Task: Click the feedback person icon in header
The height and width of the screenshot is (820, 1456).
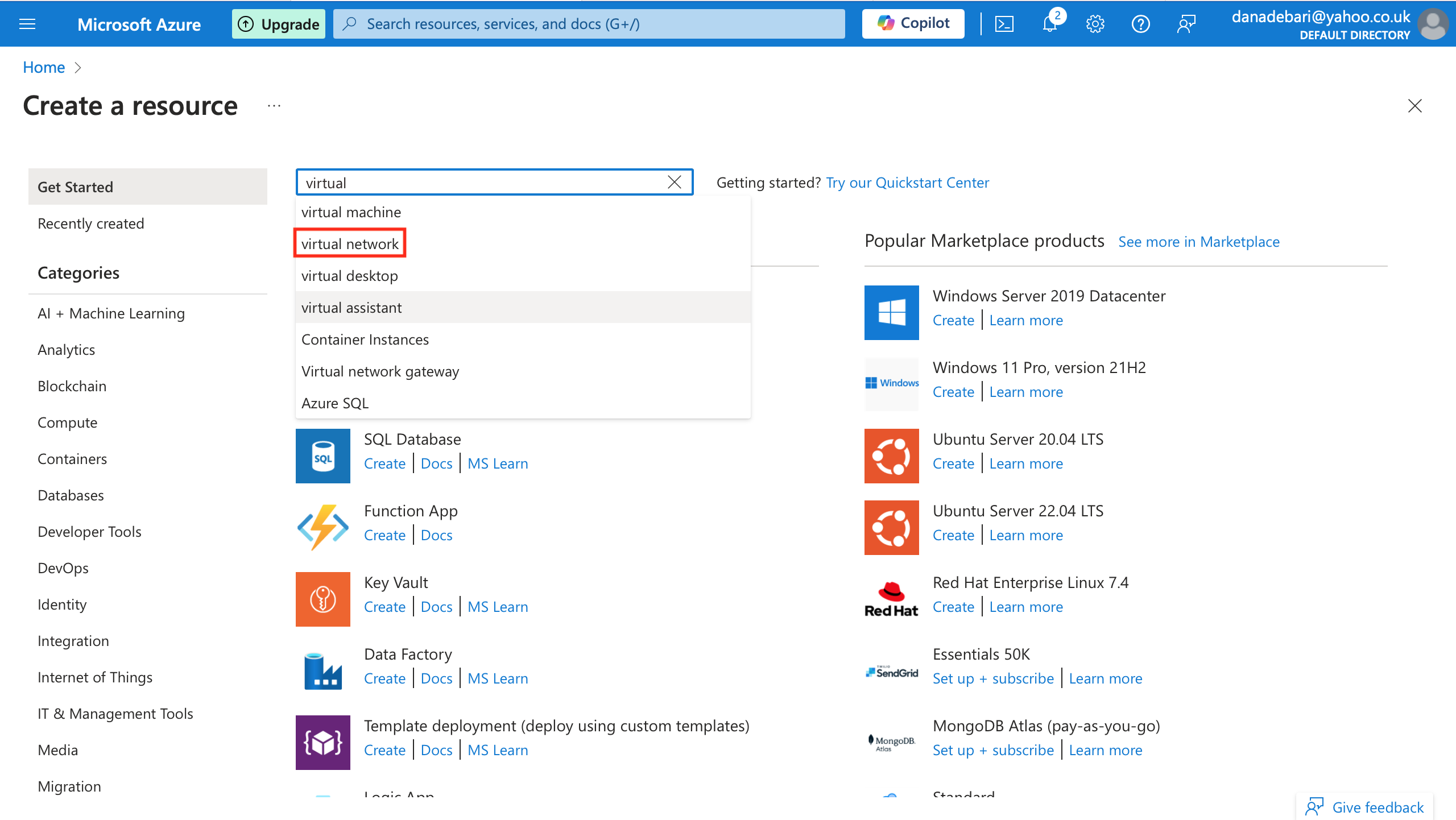Action: click(1186, 24)
